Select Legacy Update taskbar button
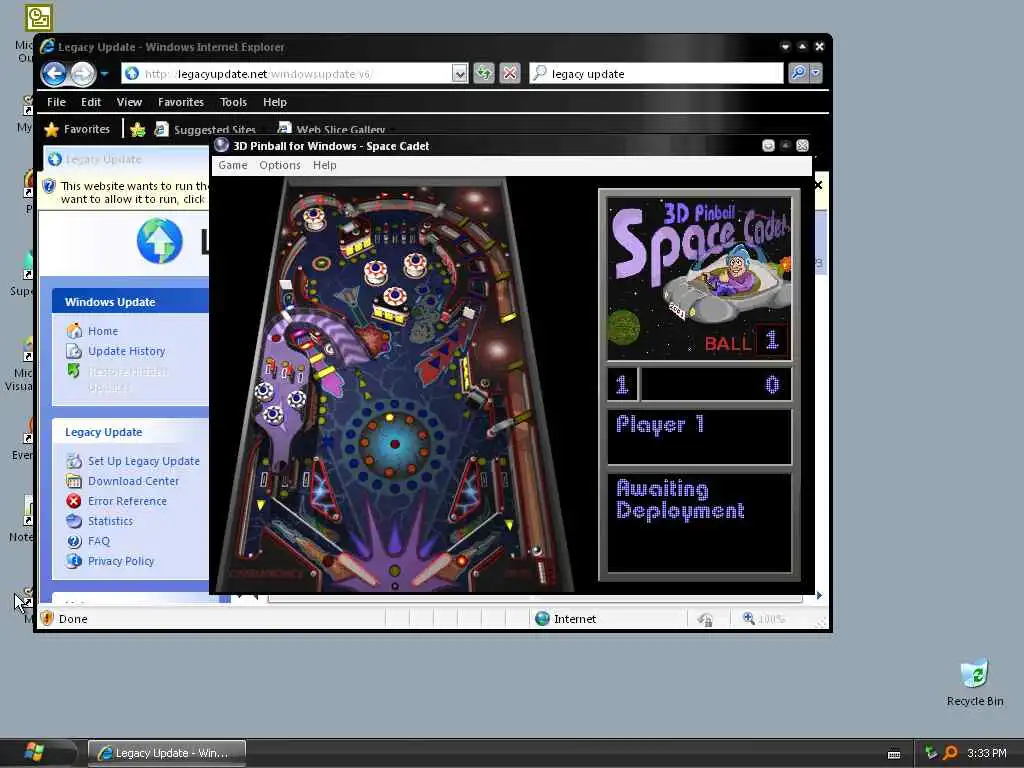The height and width of the screenshot is (768, 1024). pos(167,753)
